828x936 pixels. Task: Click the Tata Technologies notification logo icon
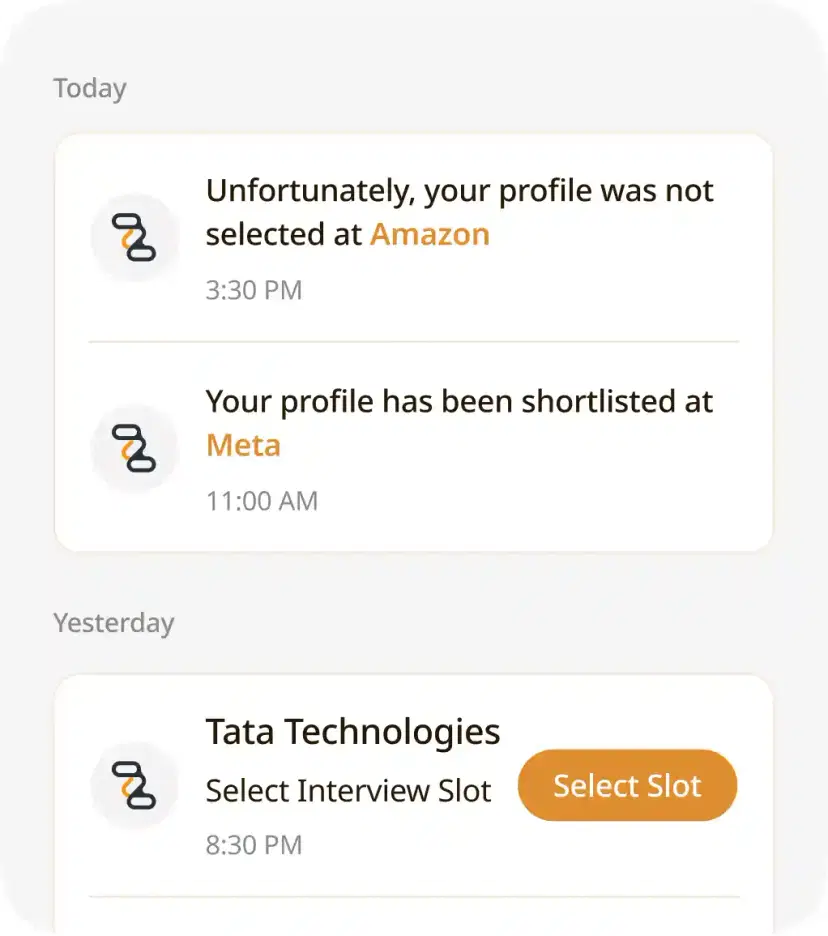click(x=134, y=786)
